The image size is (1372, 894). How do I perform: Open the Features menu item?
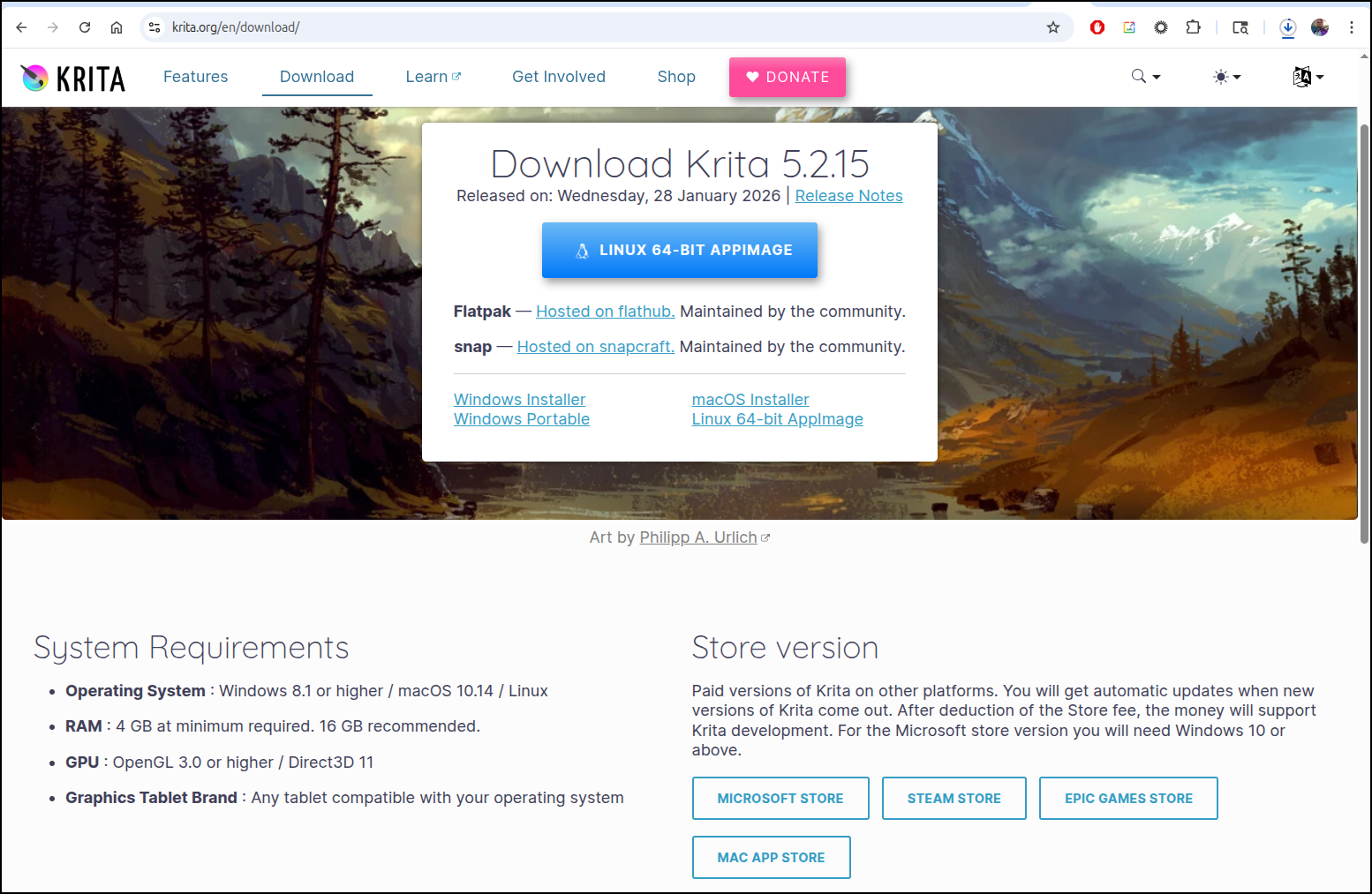coord(195,77)
